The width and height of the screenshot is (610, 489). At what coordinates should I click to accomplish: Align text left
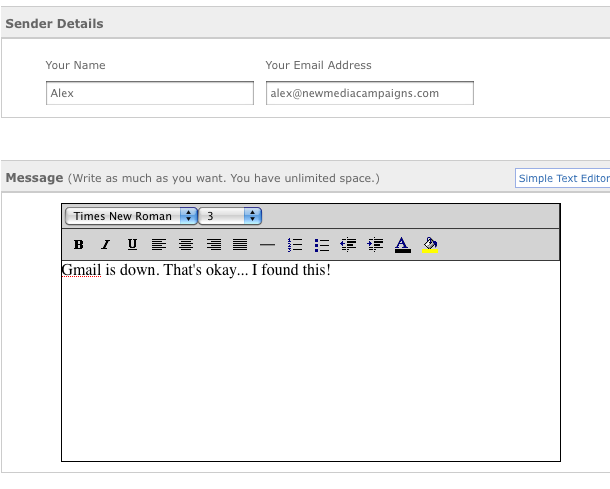click(x=159, y=245)
